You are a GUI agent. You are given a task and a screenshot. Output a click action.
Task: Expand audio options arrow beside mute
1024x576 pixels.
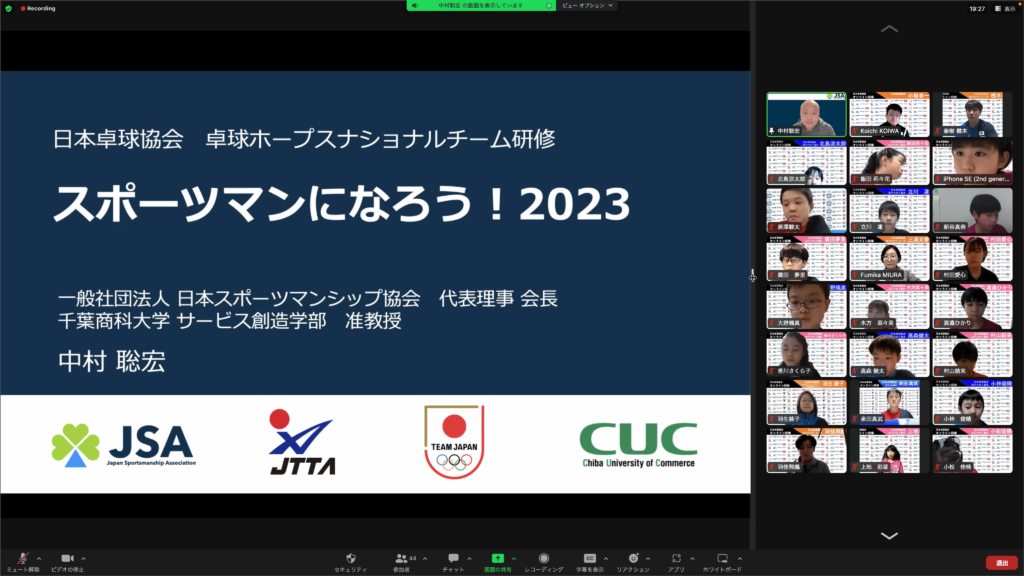(x=39, y=558)
